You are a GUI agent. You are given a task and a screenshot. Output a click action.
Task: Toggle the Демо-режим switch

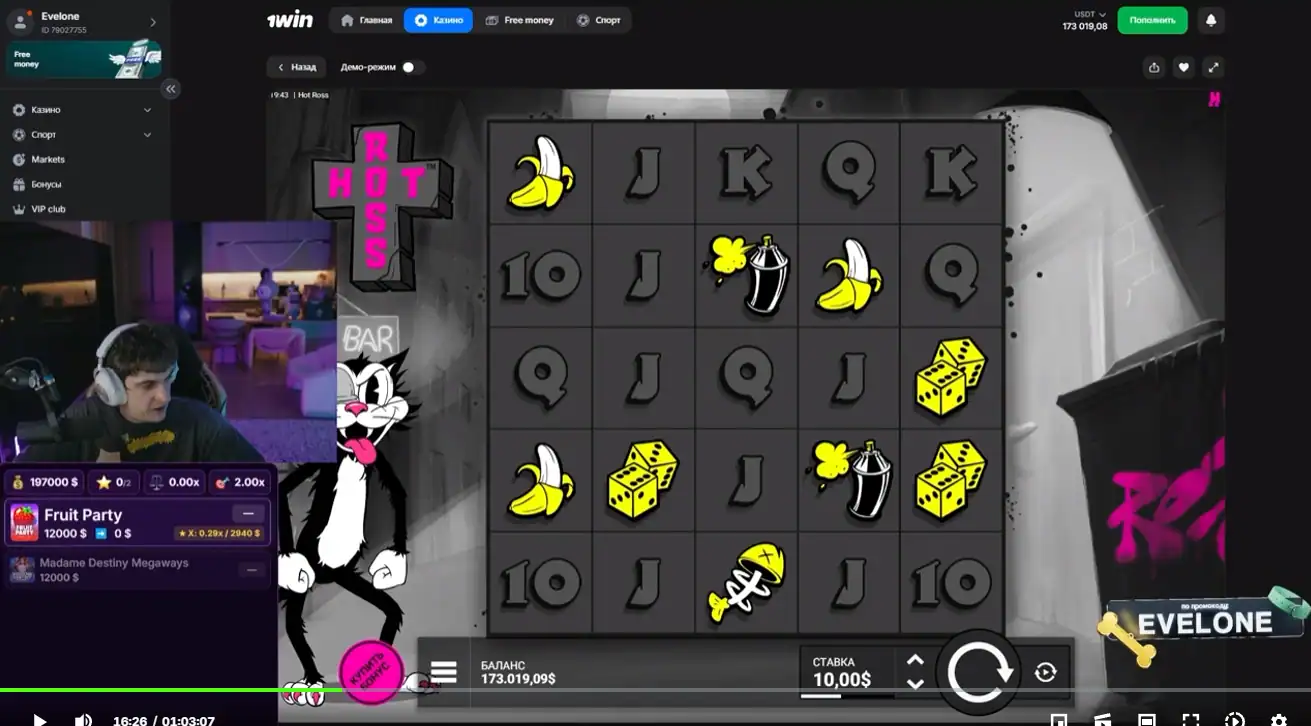[411, 67]
